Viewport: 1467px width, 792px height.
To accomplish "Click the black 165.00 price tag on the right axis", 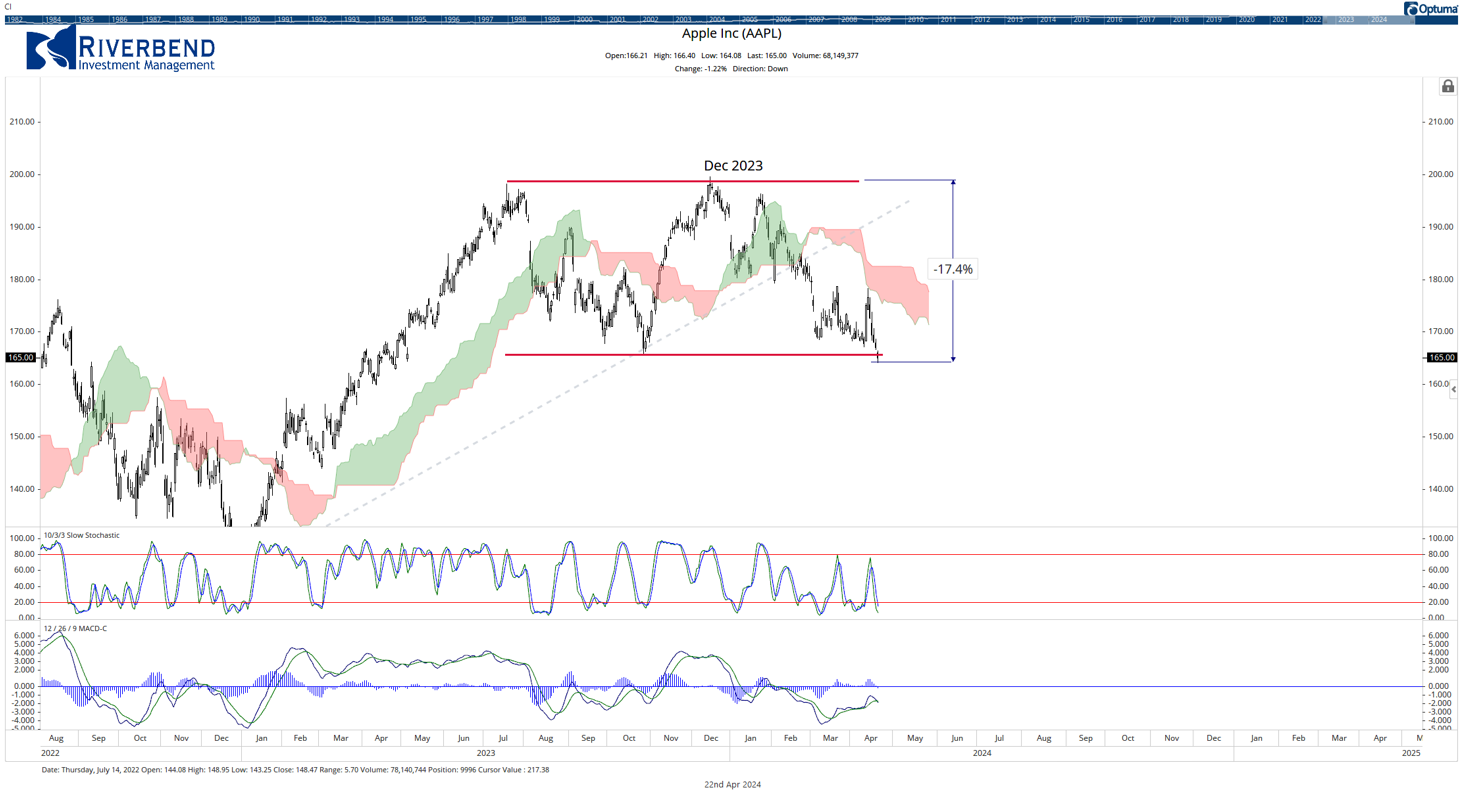I will click(x=1441, y=357).
